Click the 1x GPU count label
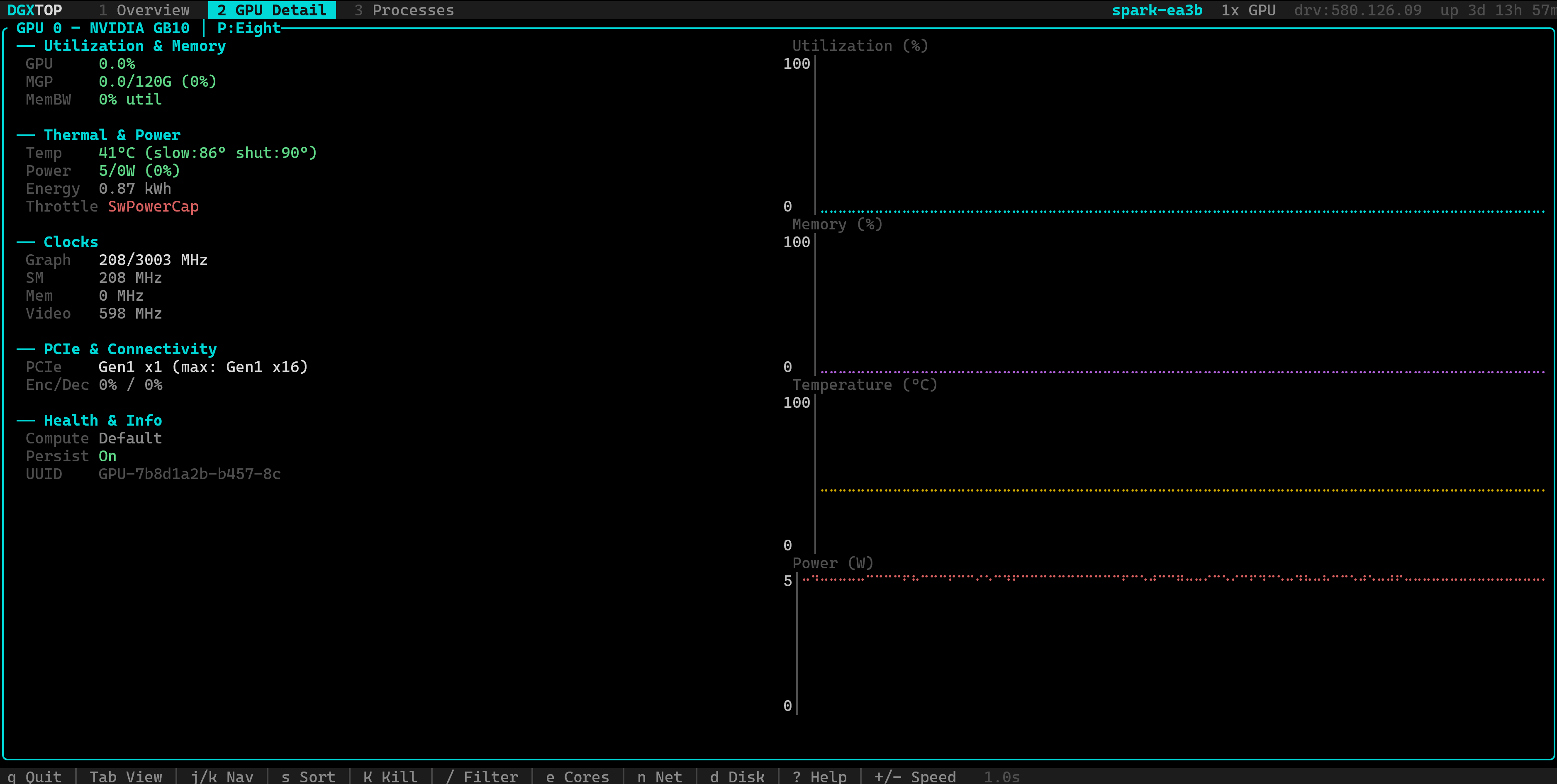 tap(1248, 10)
